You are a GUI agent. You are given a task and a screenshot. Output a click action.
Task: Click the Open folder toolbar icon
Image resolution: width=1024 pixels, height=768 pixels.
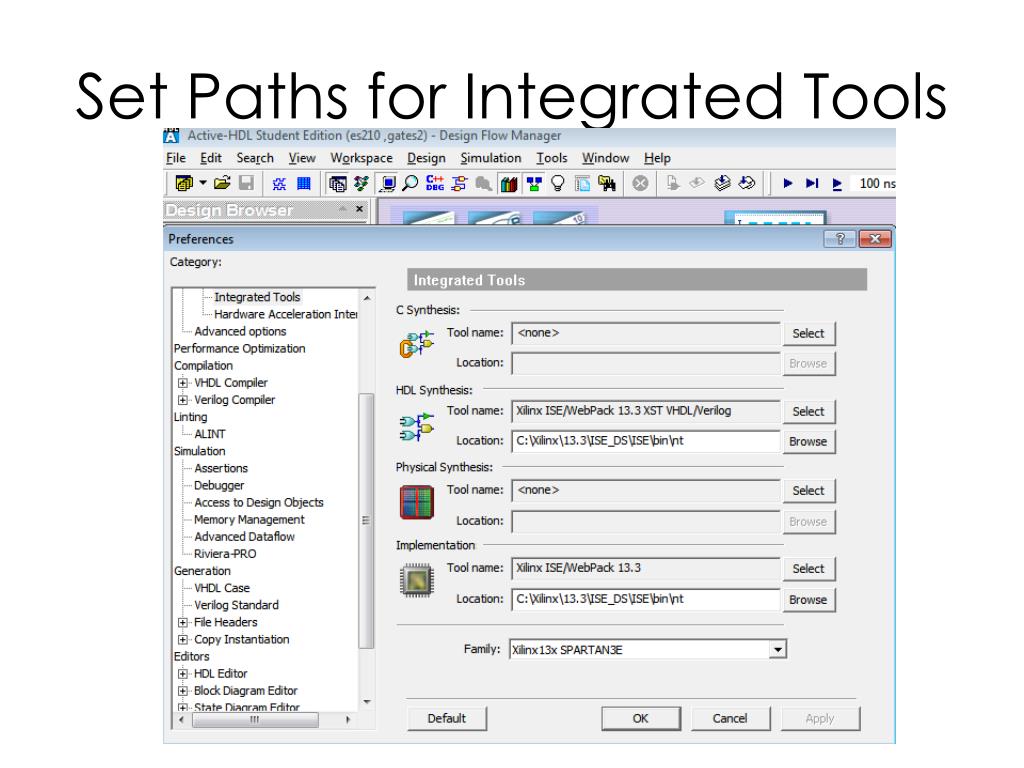[x=222, y=184]
